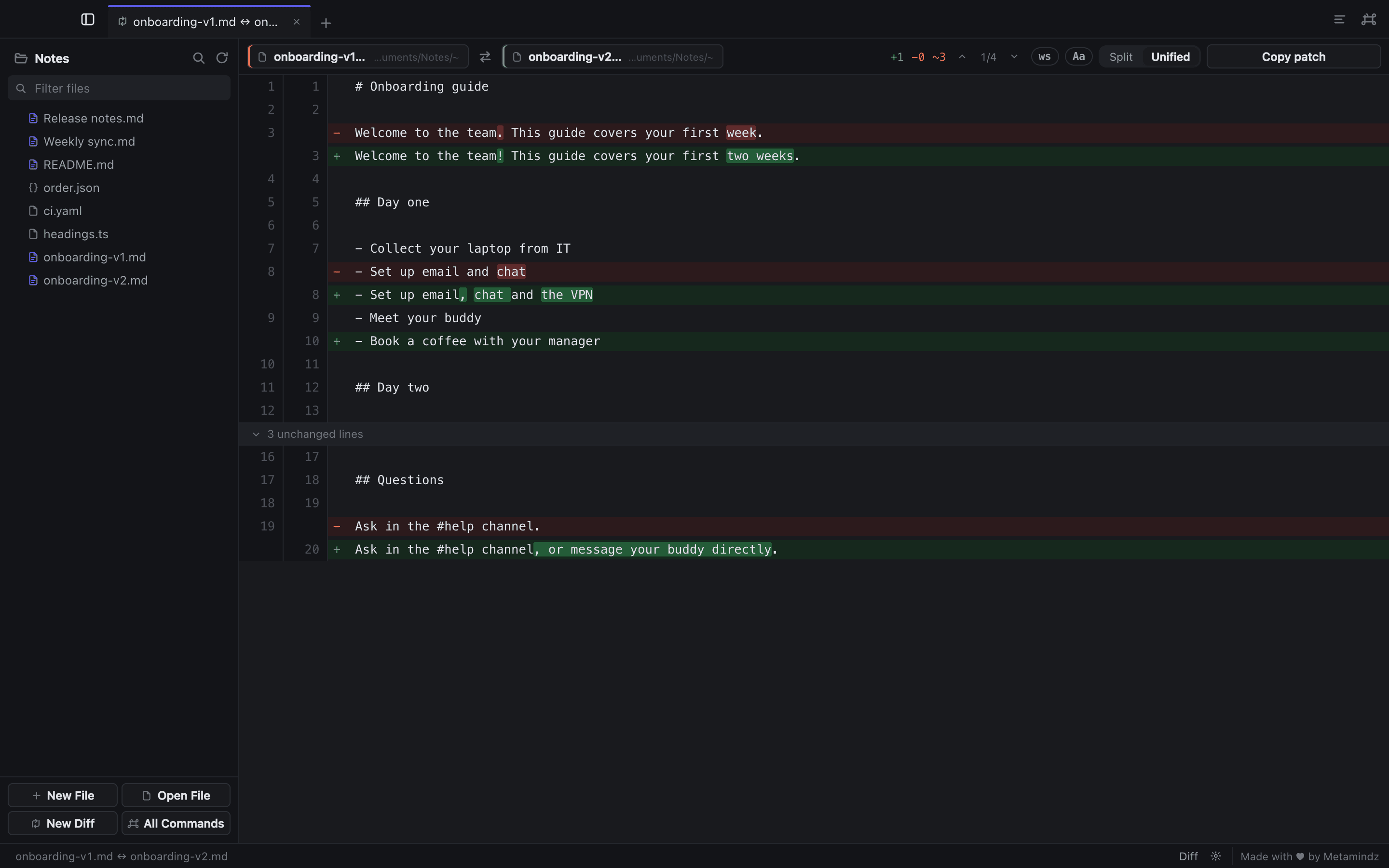This screenshot has width=1389, height=868.
Task: Click the Diff status bar label
Action: (1188, 856)
